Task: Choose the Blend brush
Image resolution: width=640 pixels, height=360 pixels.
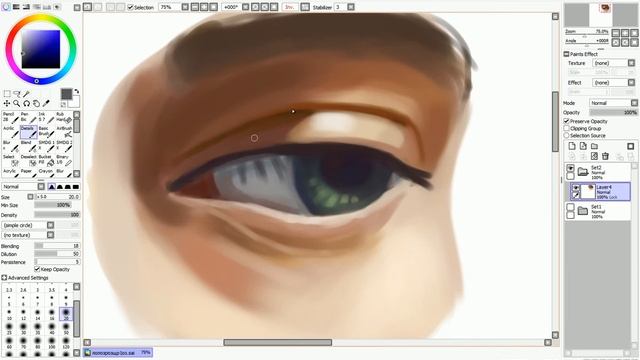Action: (x=28, y=146)
